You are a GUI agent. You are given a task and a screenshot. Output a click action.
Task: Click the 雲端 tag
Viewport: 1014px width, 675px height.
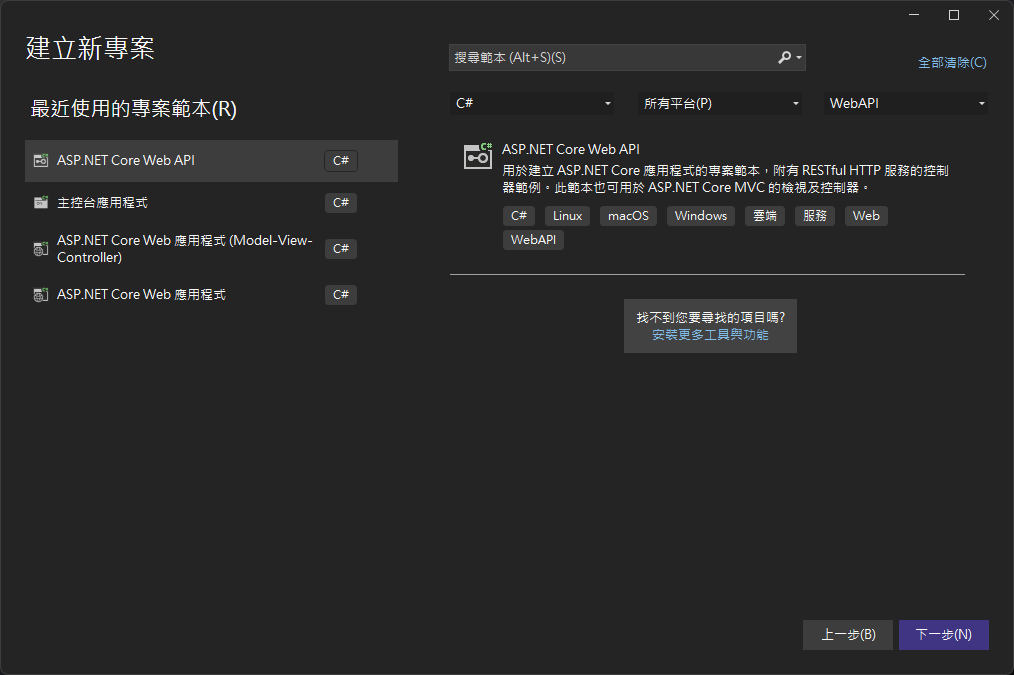point(764,216)
